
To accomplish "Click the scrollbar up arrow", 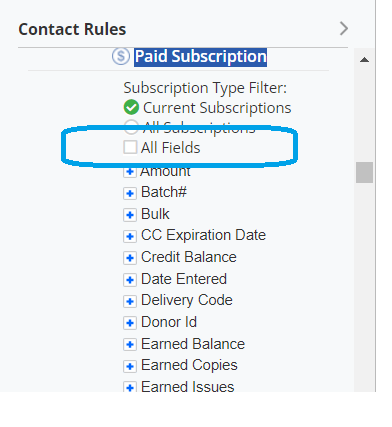I will [x=365, y=60].
